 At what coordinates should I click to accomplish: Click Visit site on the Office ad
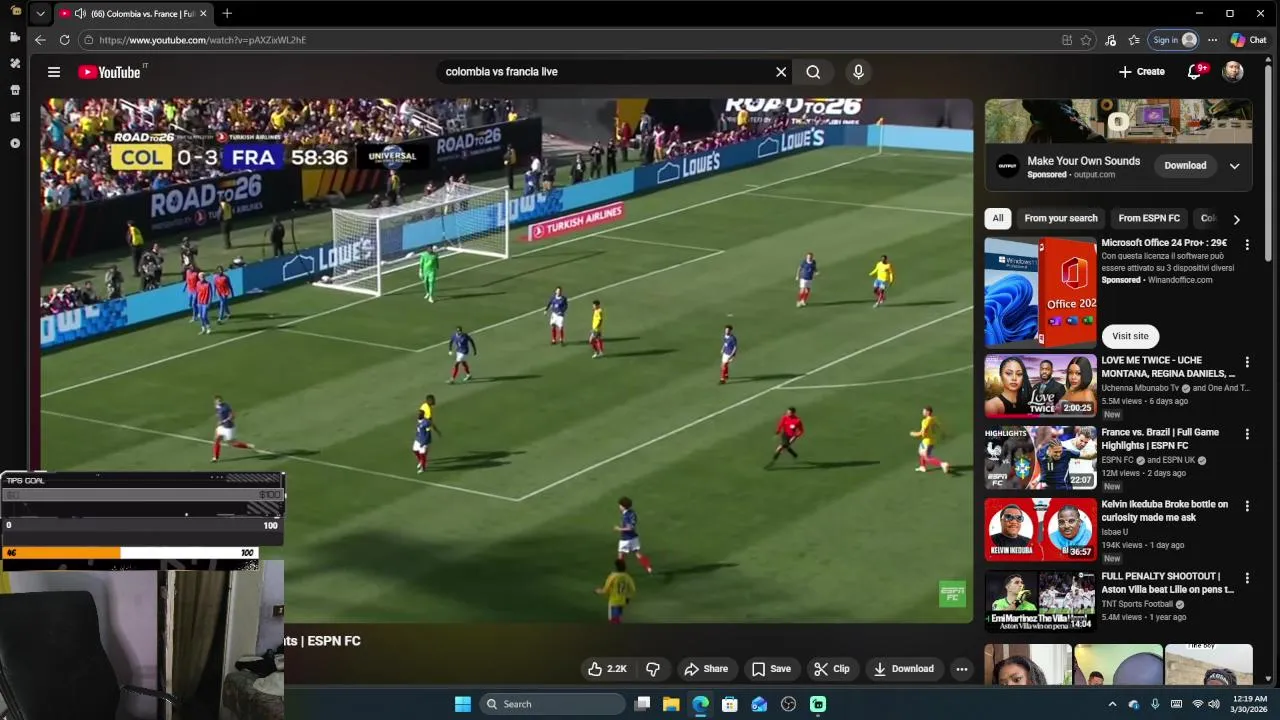[x=1130, y=336]
